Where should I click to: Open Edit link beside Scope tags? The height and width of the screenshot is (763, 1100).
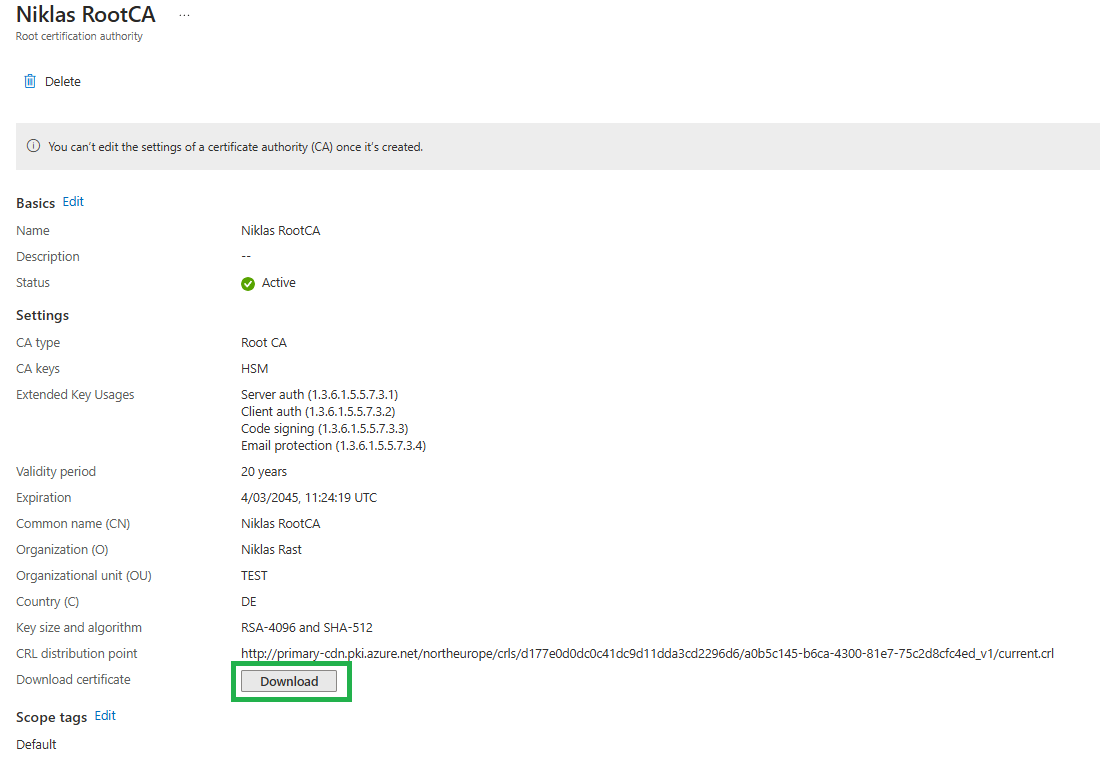point(105,716)
